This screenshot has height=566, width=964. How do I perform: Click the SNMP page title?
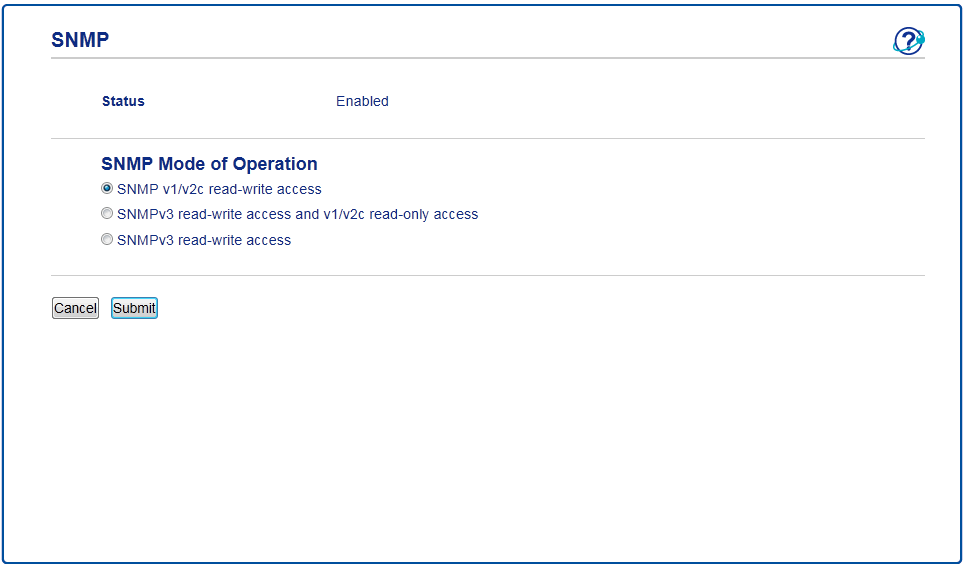click(x=80, y=40)
